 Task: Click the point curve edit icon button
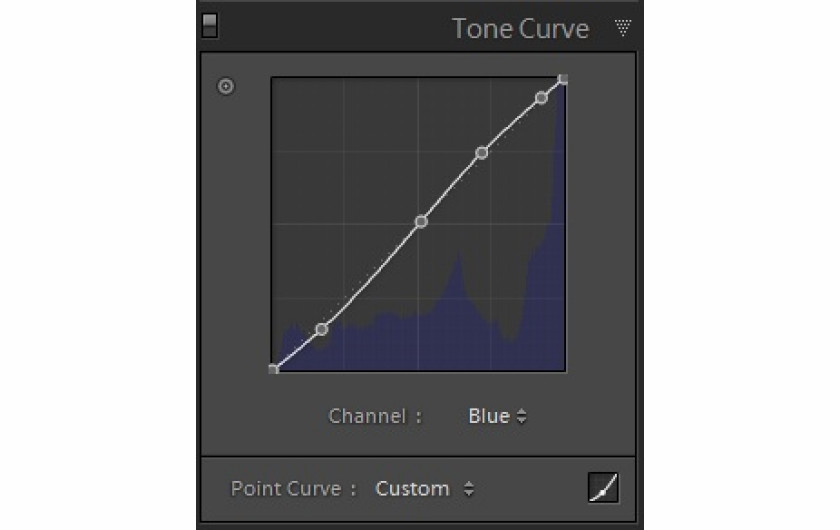(603, 488)
